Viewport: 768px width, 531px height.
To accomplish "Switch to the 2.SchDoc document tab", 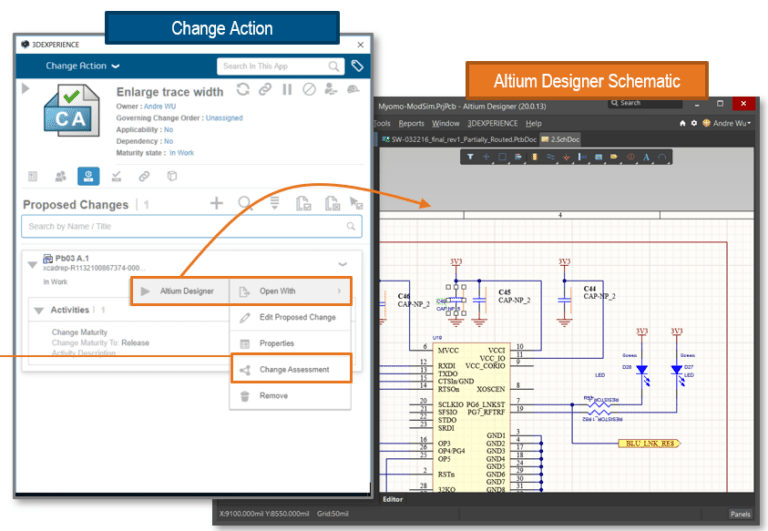I will [560, 140].
